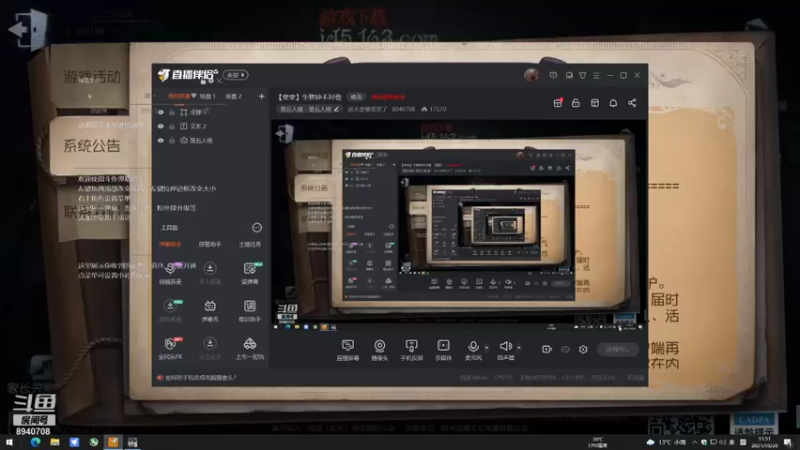The height and width of the screenshot is (450, 800).
Task: Add a 手机投屏 phone mirroring source
Action: click(411, 350)
